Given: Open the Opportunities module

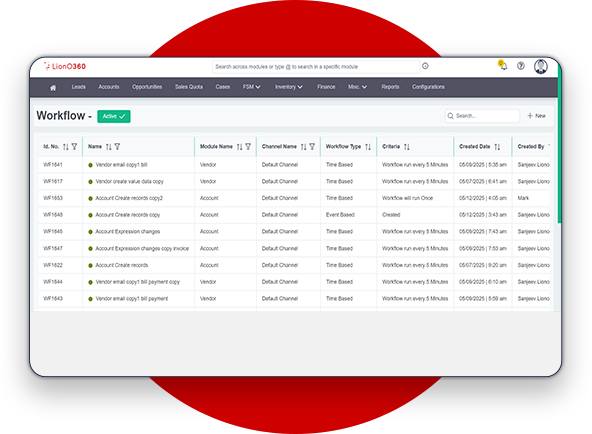Looking at the screenshot, I should click(147, 87).
